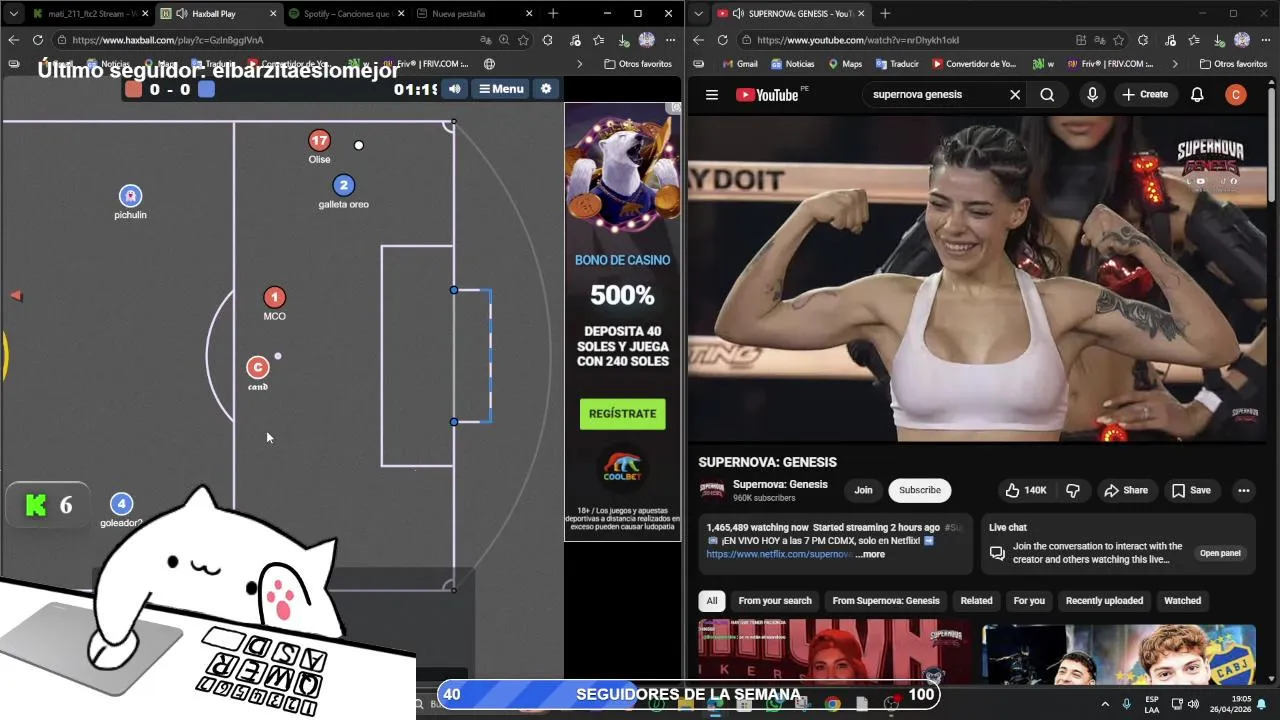Viewport: 1280px width, 720px height.
Task: Select the Related chip
Action: (x=976, y=601)
